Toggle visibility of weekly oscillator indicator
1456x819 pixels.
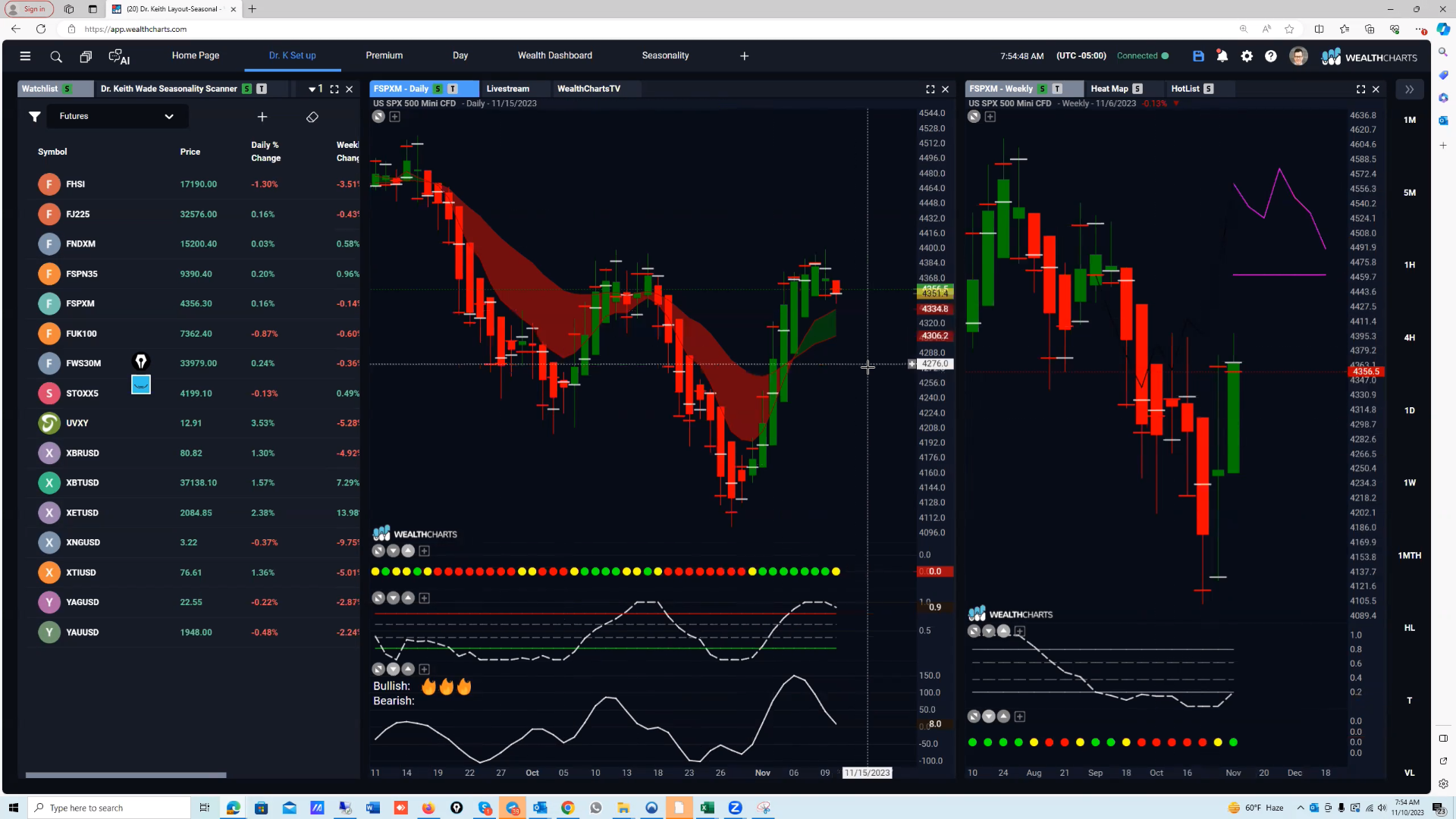click(x=974, y=631)
